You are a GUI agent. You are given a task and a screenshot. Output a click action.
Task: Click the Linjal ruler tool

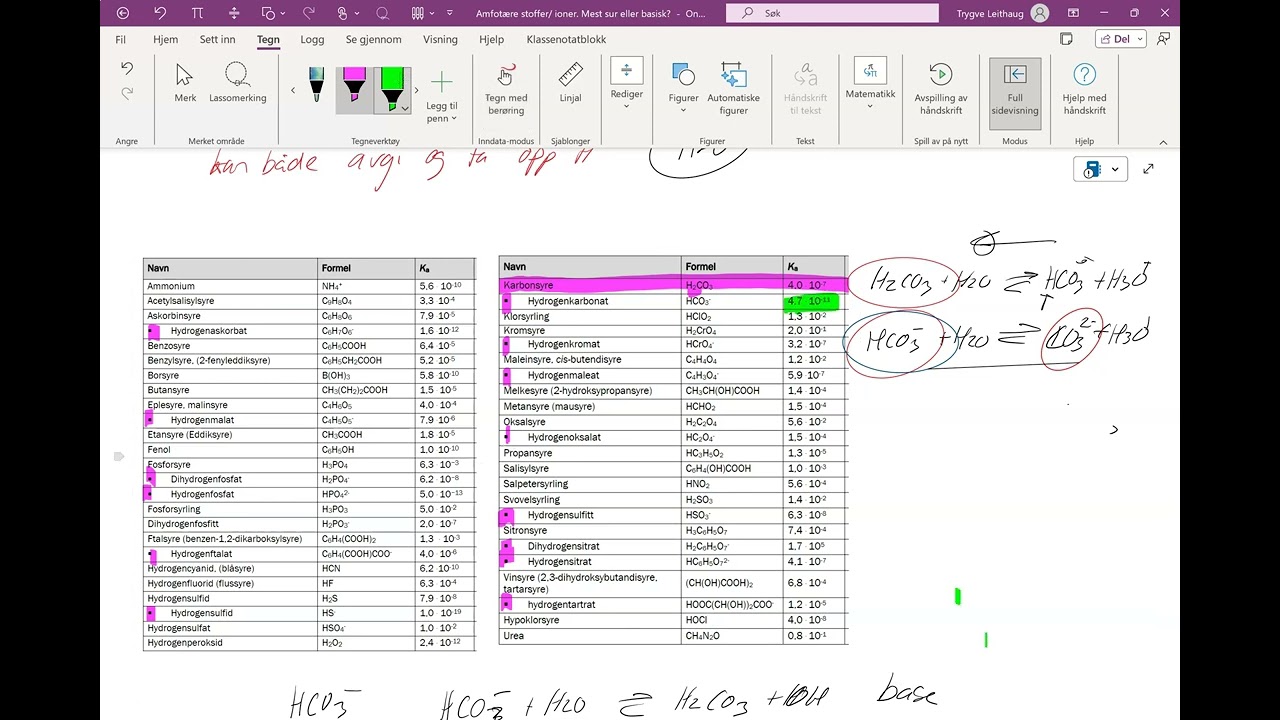[570, 82]
